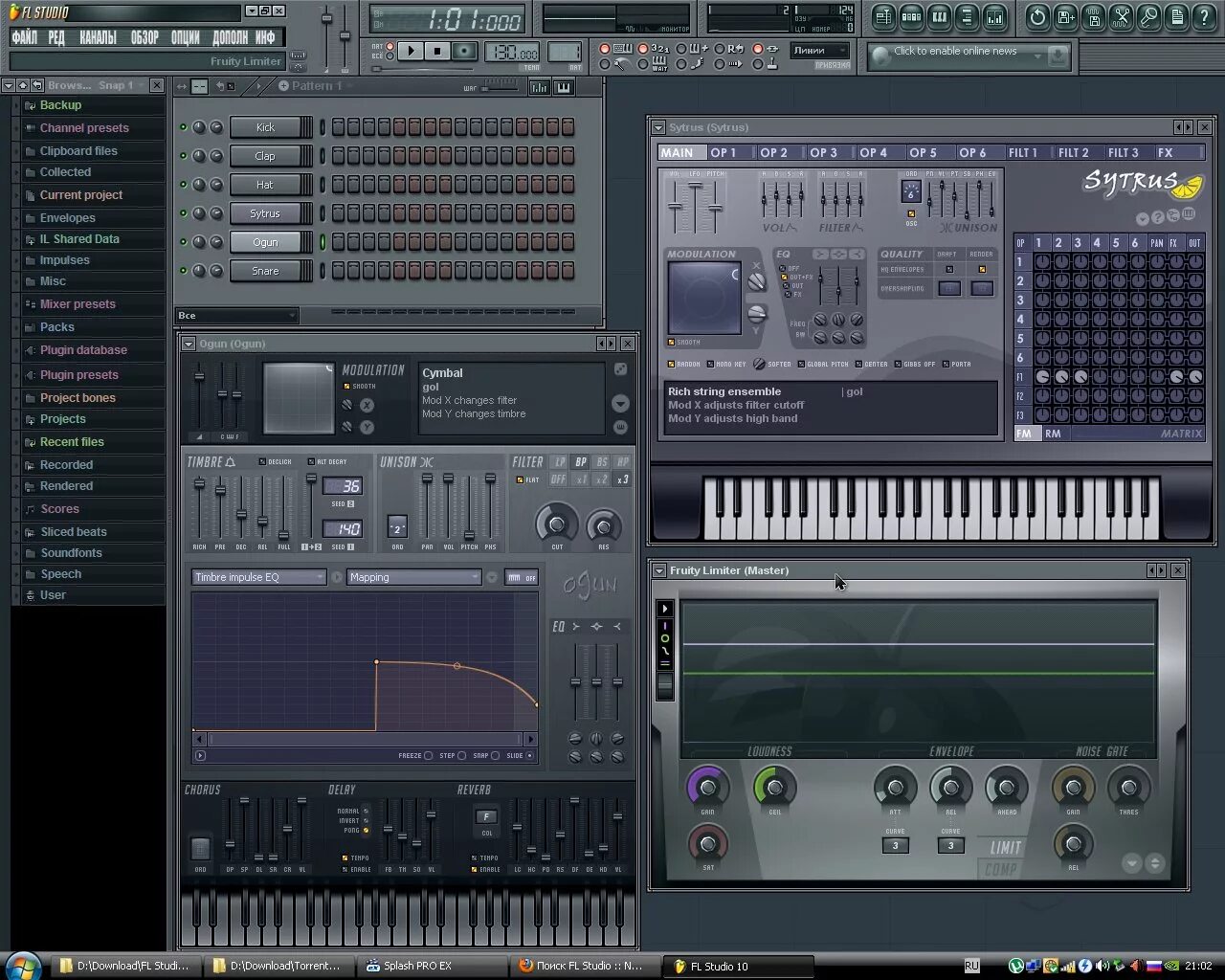Click the randomize dice icon in Ogun
The image size is (1225, 980).
click(x=620, y=369)
